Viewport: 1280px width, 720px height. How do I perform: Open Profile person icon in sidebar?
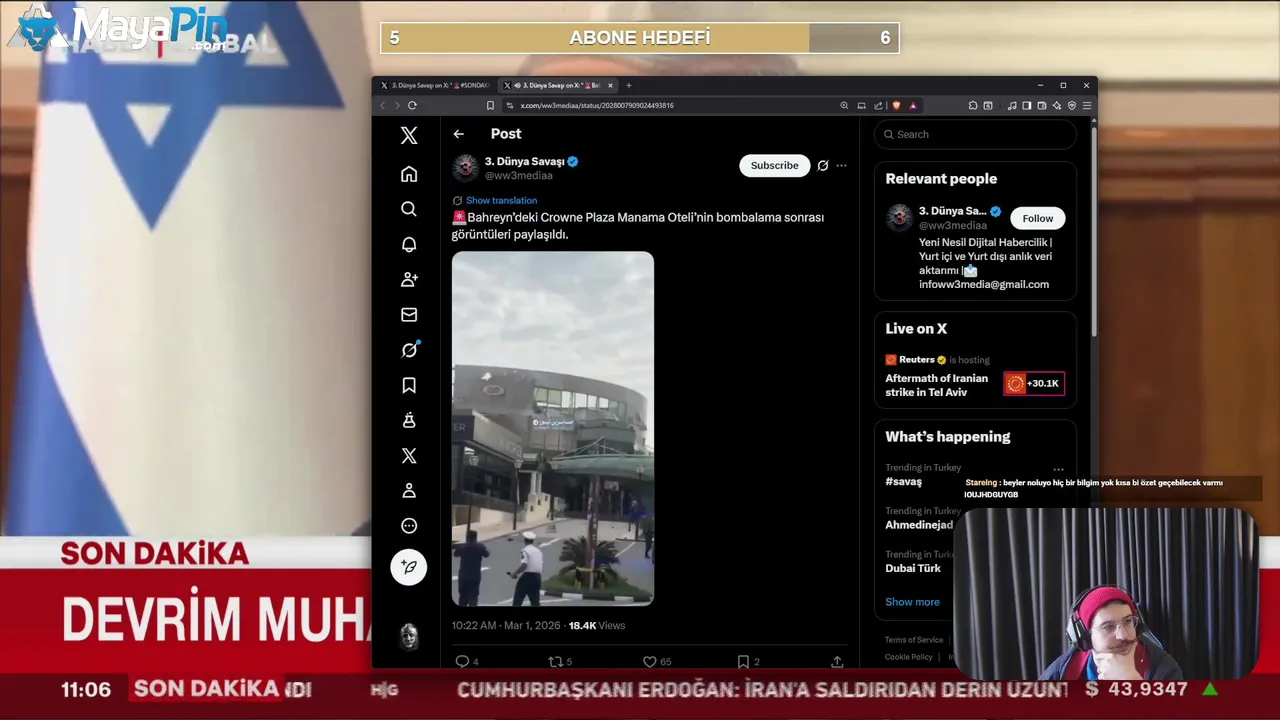coord(409,491)
